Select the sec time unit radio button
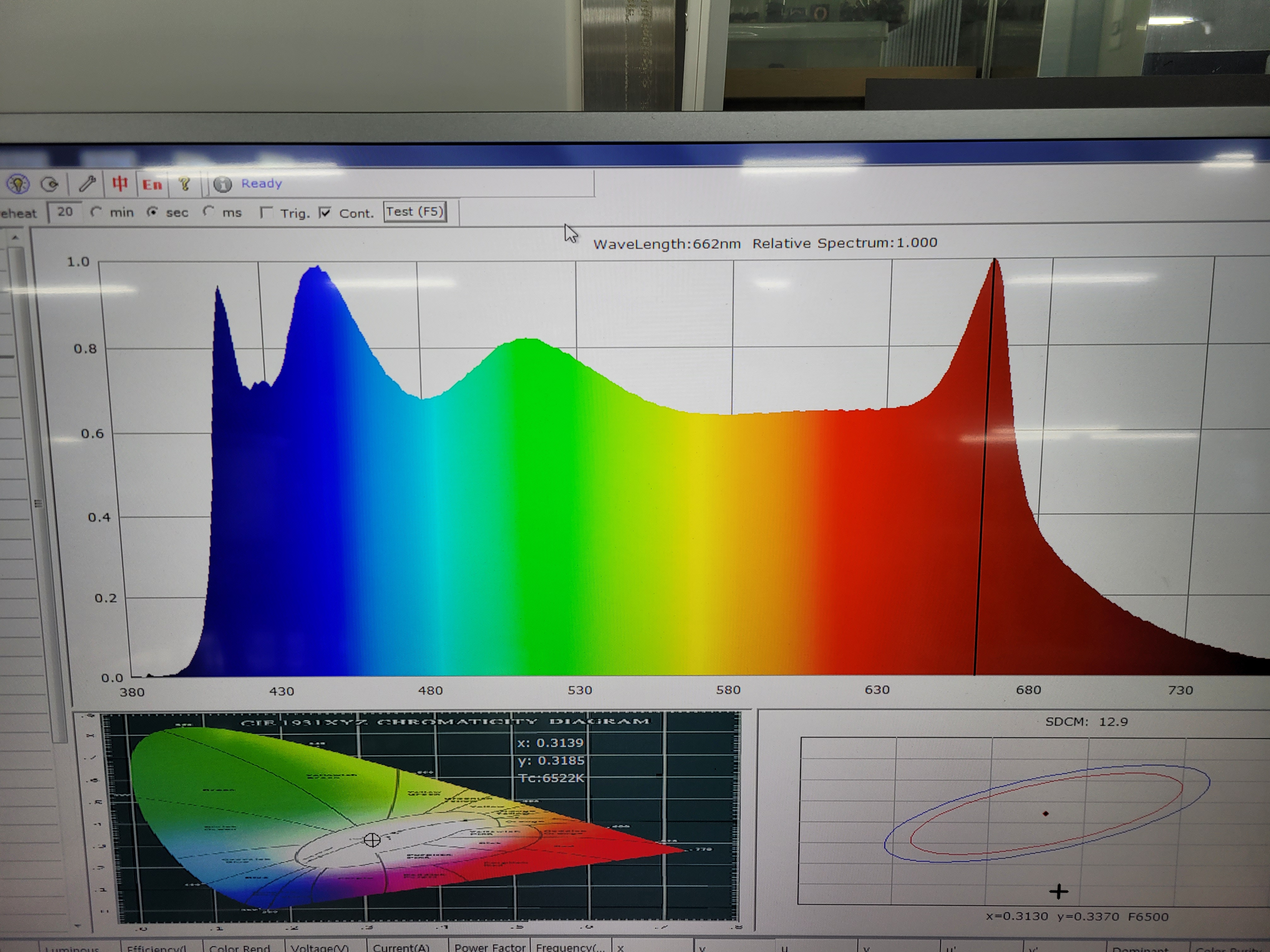The height and width of the screenshot is (952, 1270). point(152,212)
